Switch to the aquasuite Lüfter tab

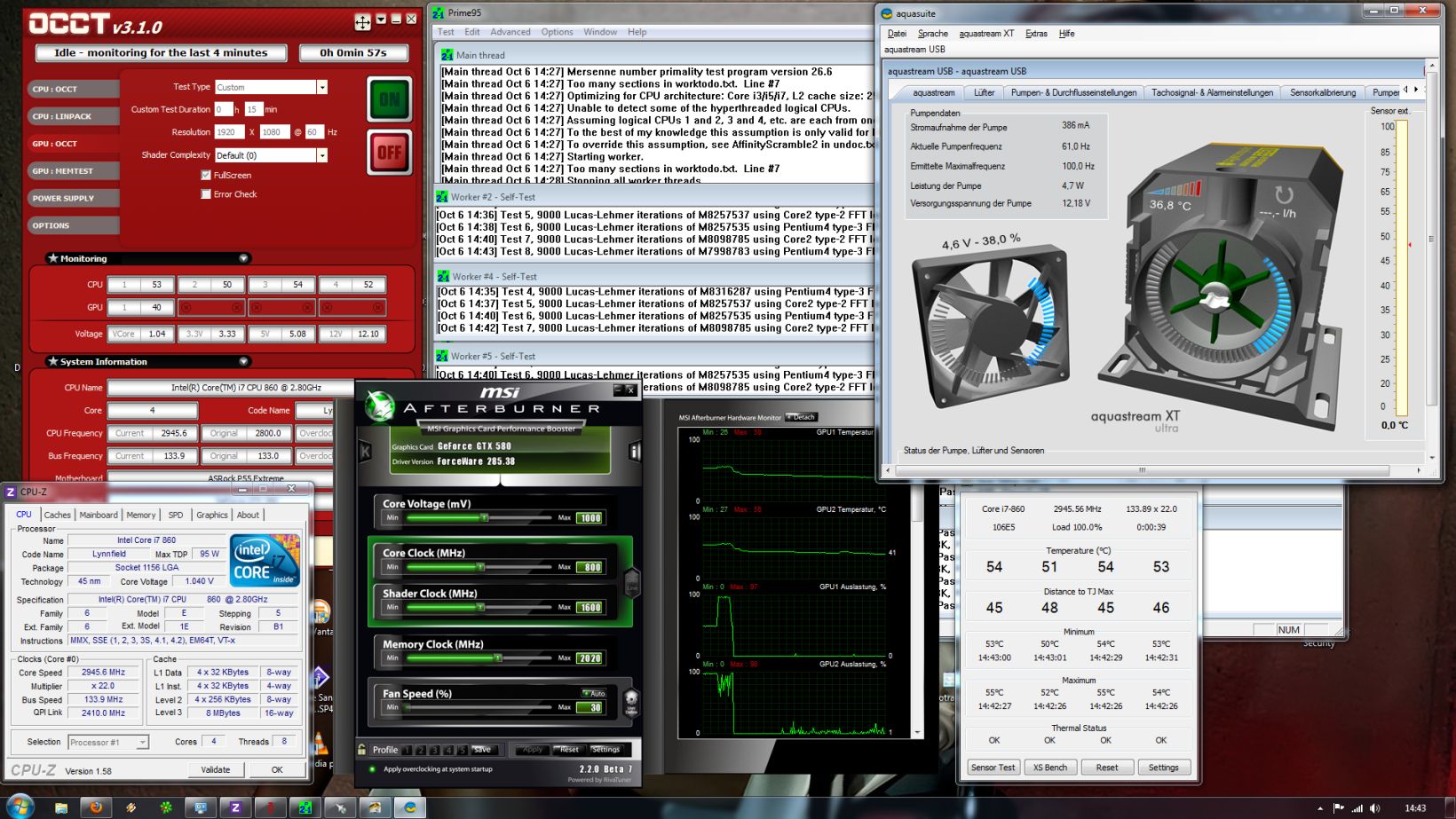[x=985, y=92]
